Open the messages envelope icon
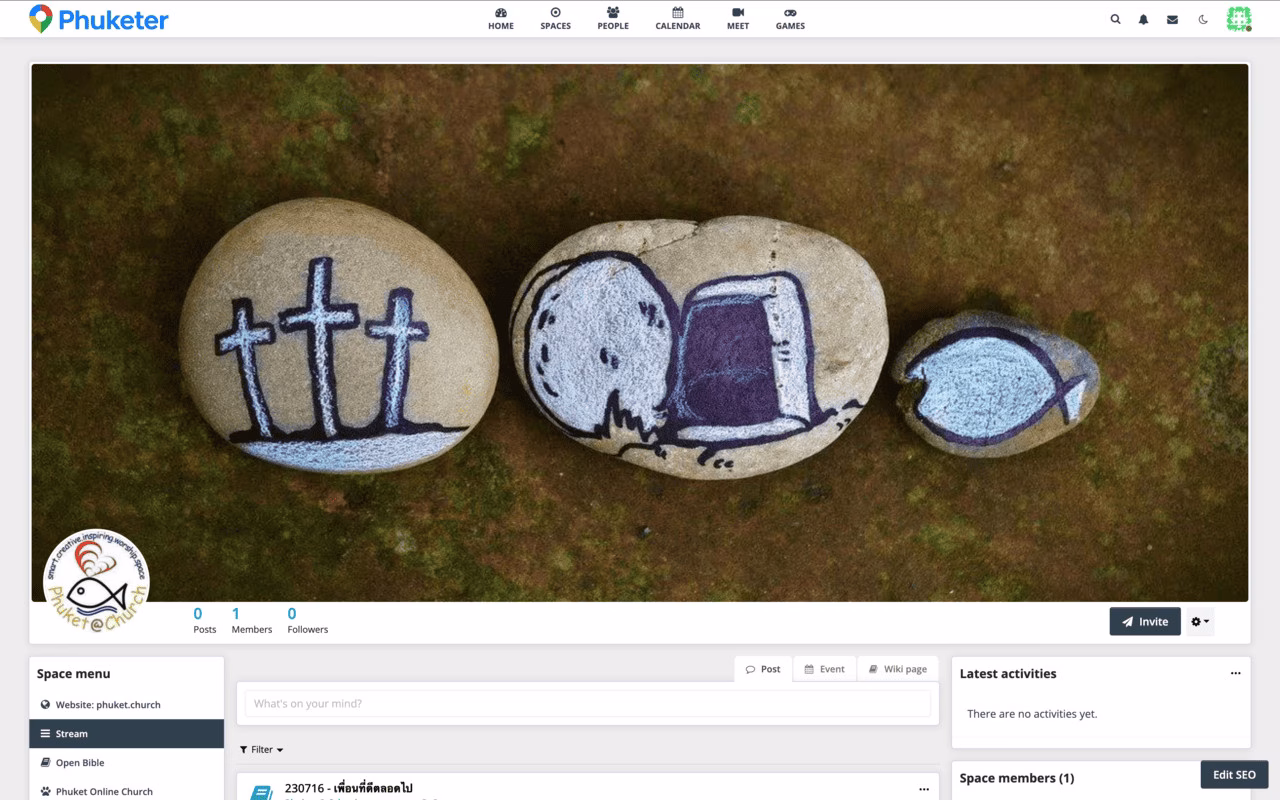This screenshot has width=1280, height=800. tap(1172, 19)
